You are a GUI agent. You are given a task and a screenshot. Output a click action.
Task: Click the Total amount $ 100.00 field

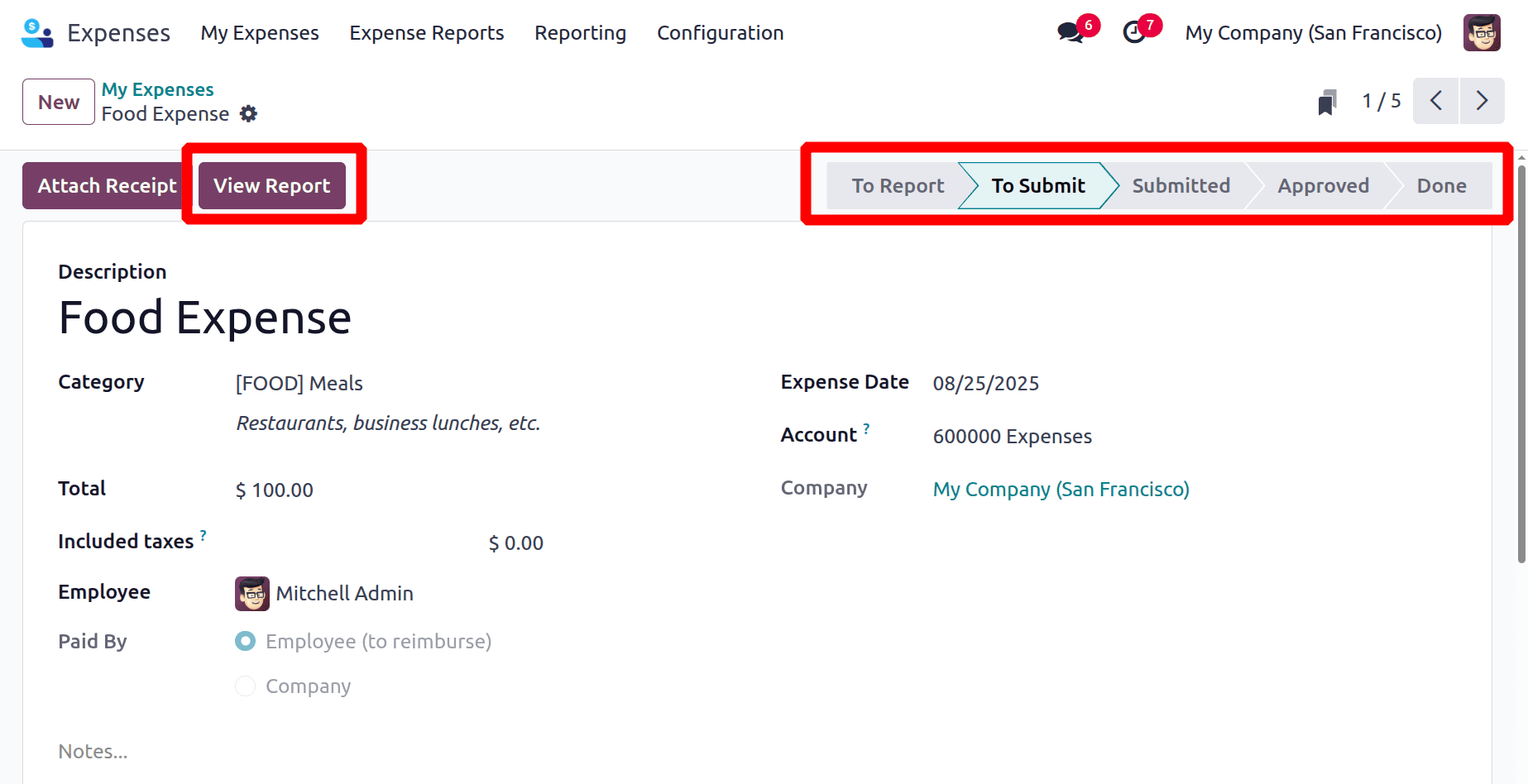(275, 490)
